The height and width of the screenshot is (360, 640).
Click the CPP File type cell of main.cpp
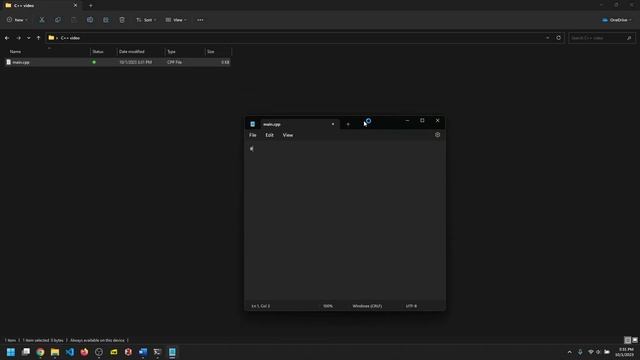coord(175,62)
